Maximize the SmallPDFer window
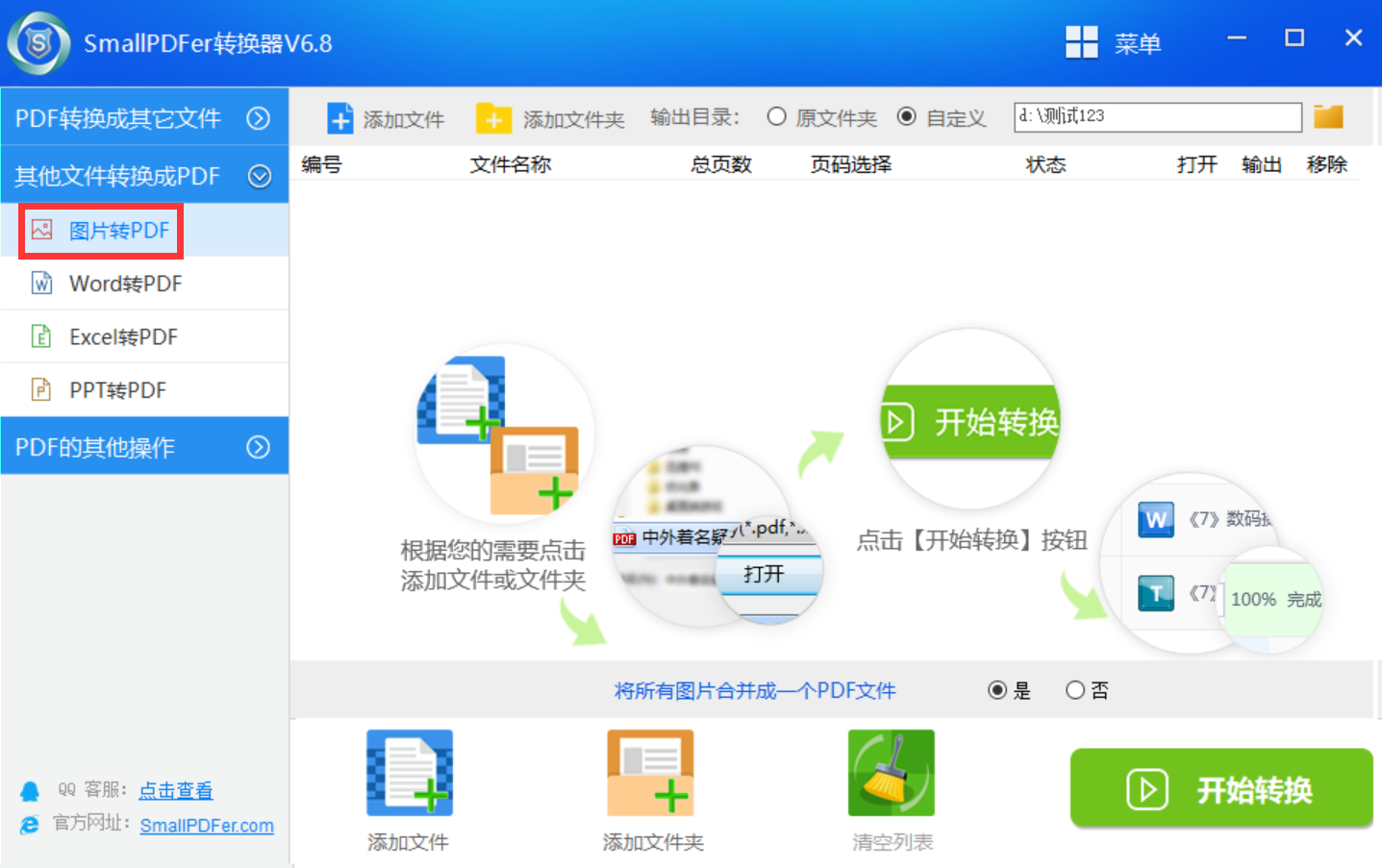The width and height of the screenshot is (1382, 868). click(1294, 38)
